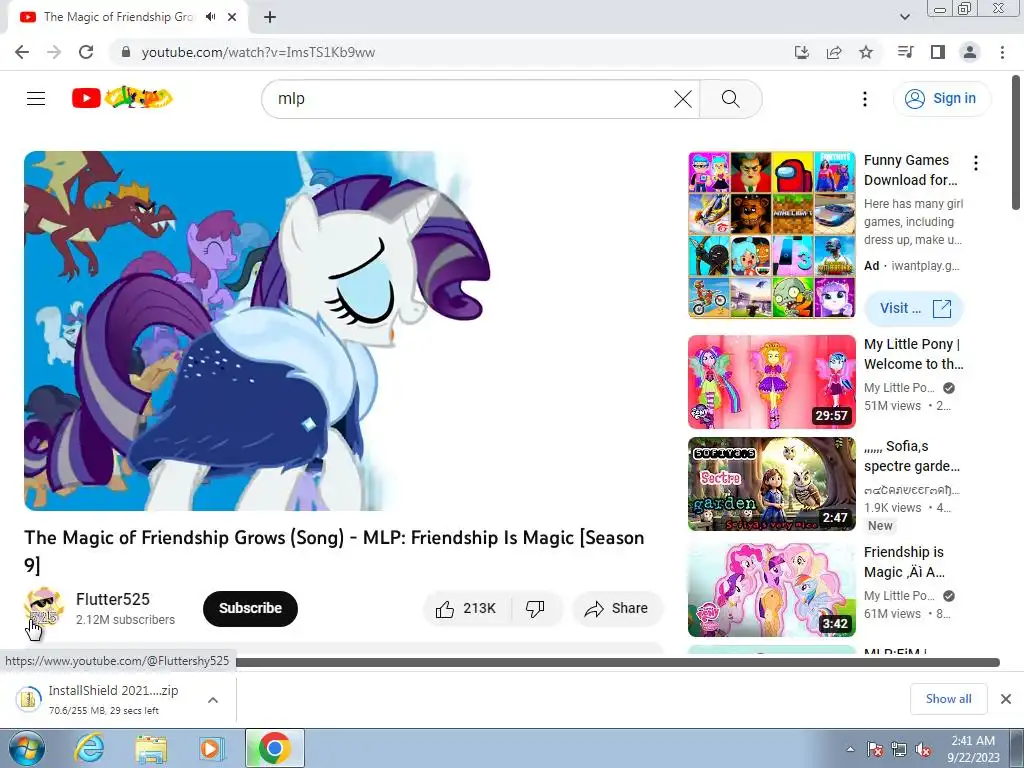Click the vertical page scrollbar
This screenshot has width=1024, height=768.
pos(1017,144)
